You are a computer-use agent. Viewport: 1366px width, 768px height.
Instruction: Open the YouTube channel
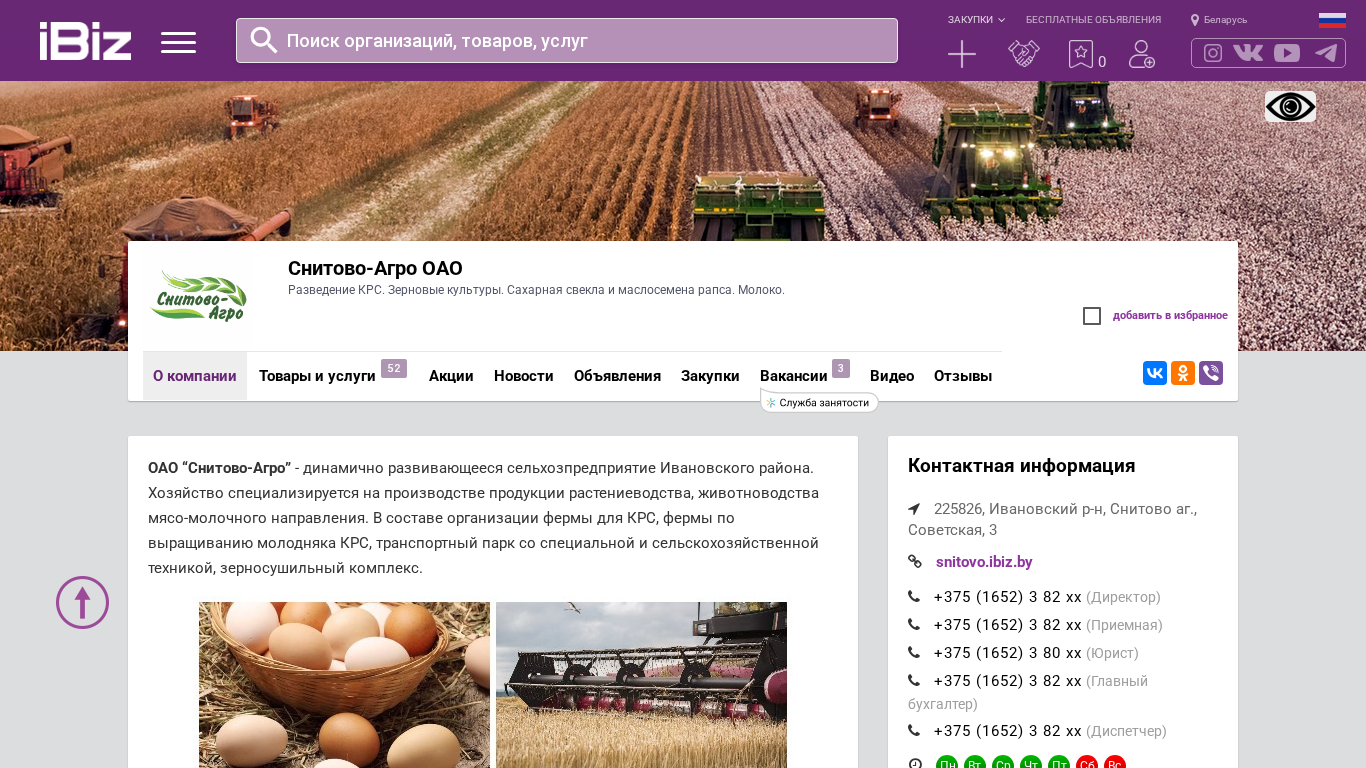click(1287, 53)
